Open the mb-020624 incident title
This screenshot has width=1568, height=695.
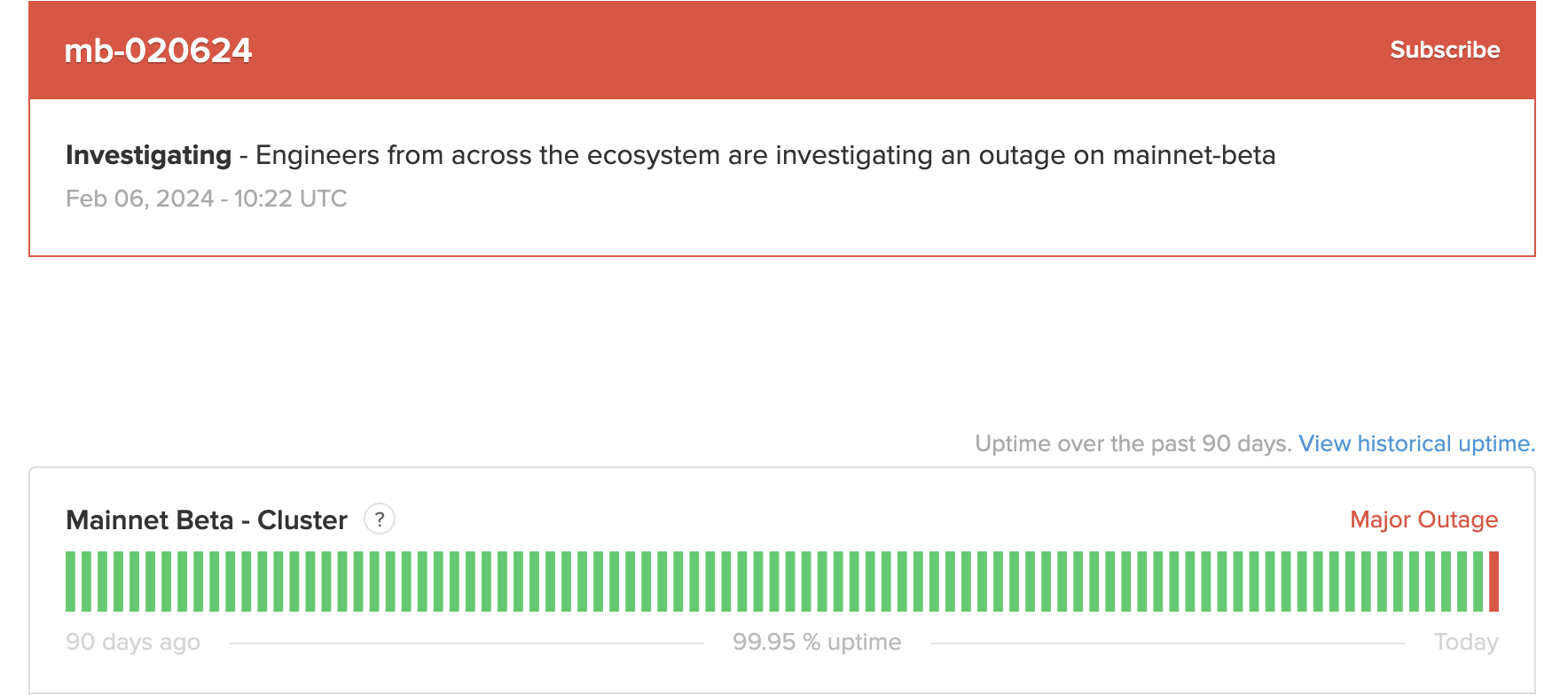(158, 51)
